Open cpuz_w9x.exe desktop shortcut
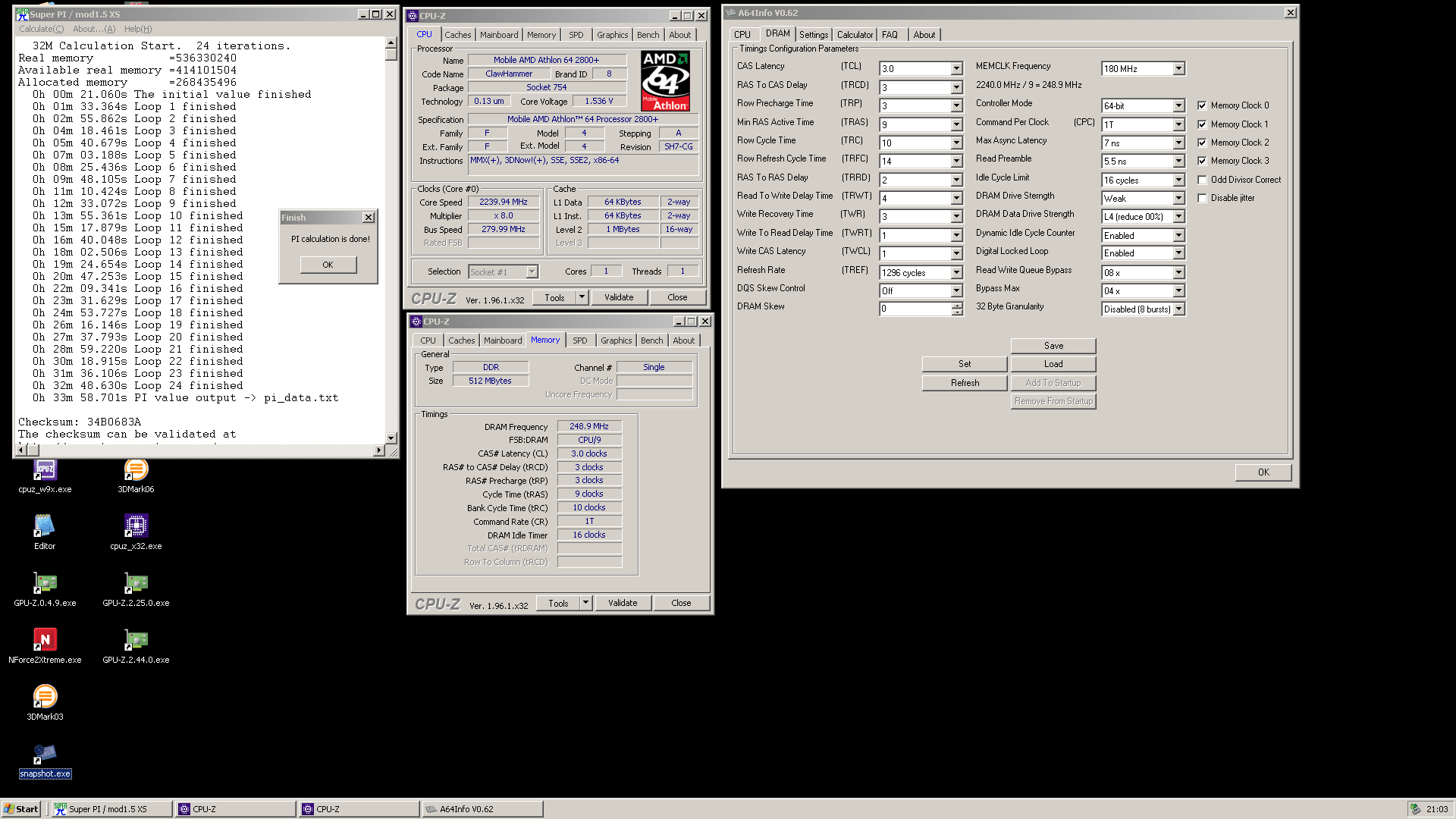This screenshot has width=1456, height=819. tap(45, 476)
